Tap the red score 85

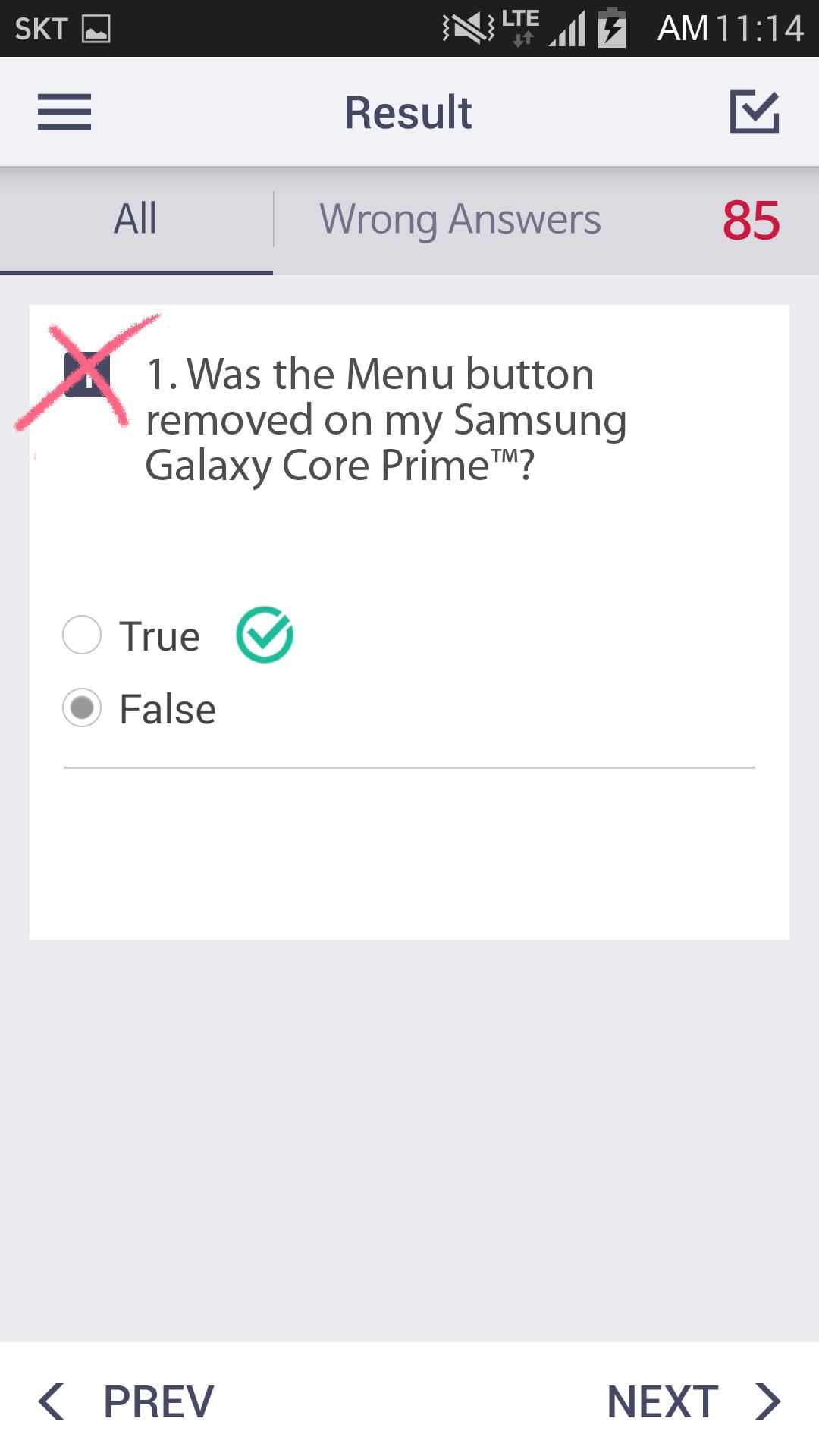pos(751,221)
